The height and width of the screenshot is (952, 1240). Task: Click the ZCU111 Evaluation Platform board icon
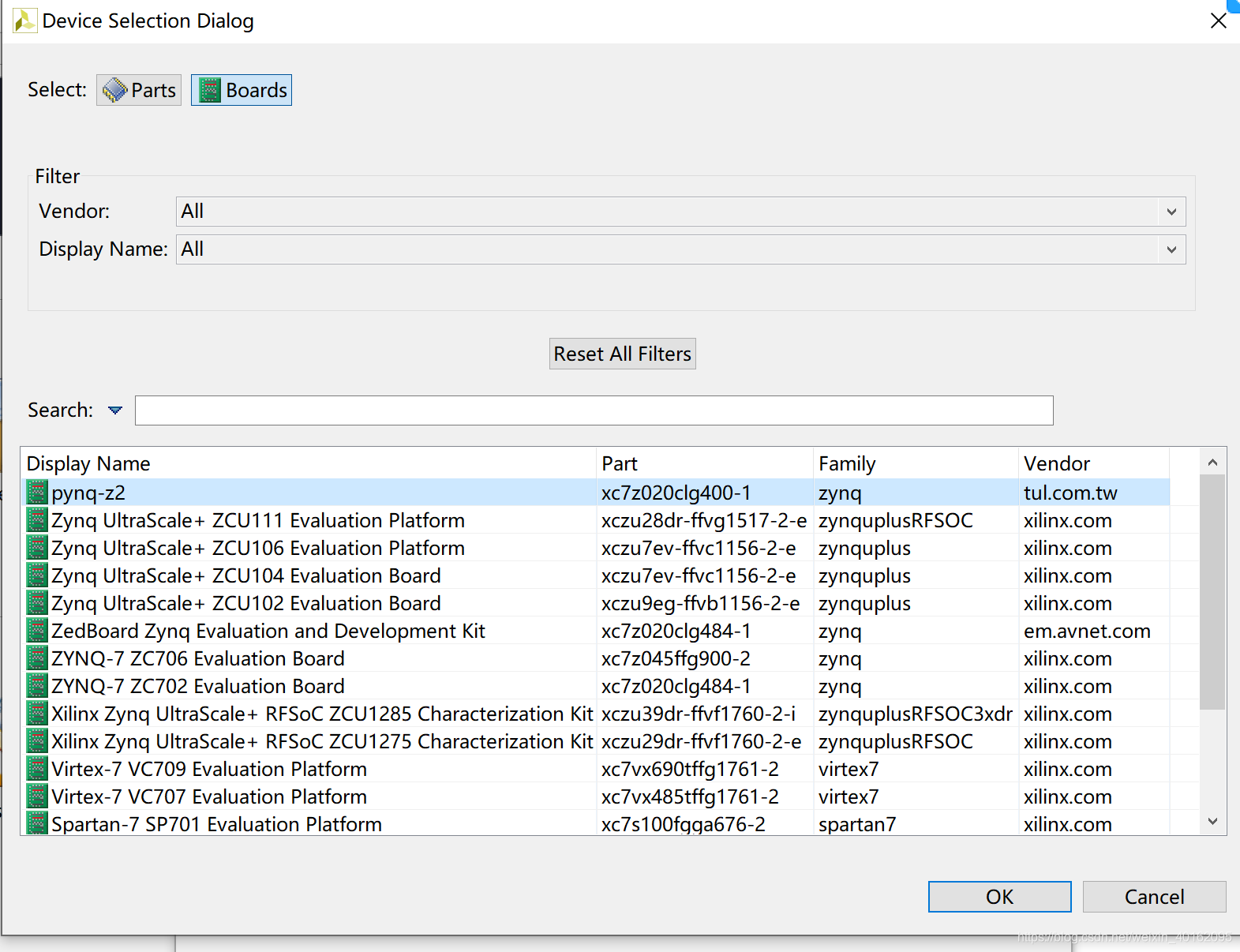pyautogui.click(x=37, y=520)
